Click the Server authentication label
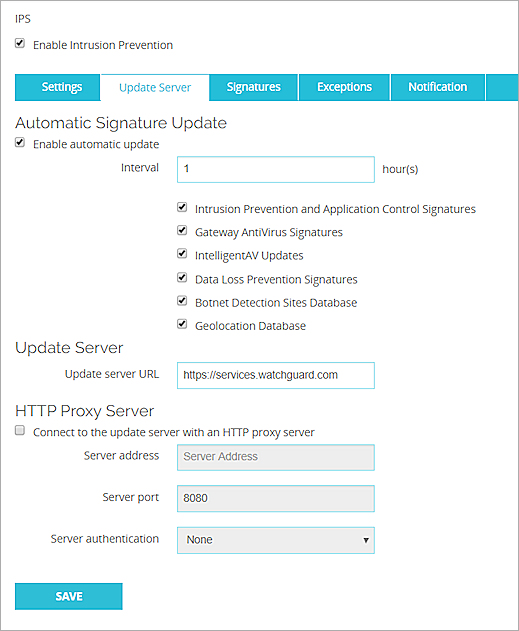 [105, 539]
